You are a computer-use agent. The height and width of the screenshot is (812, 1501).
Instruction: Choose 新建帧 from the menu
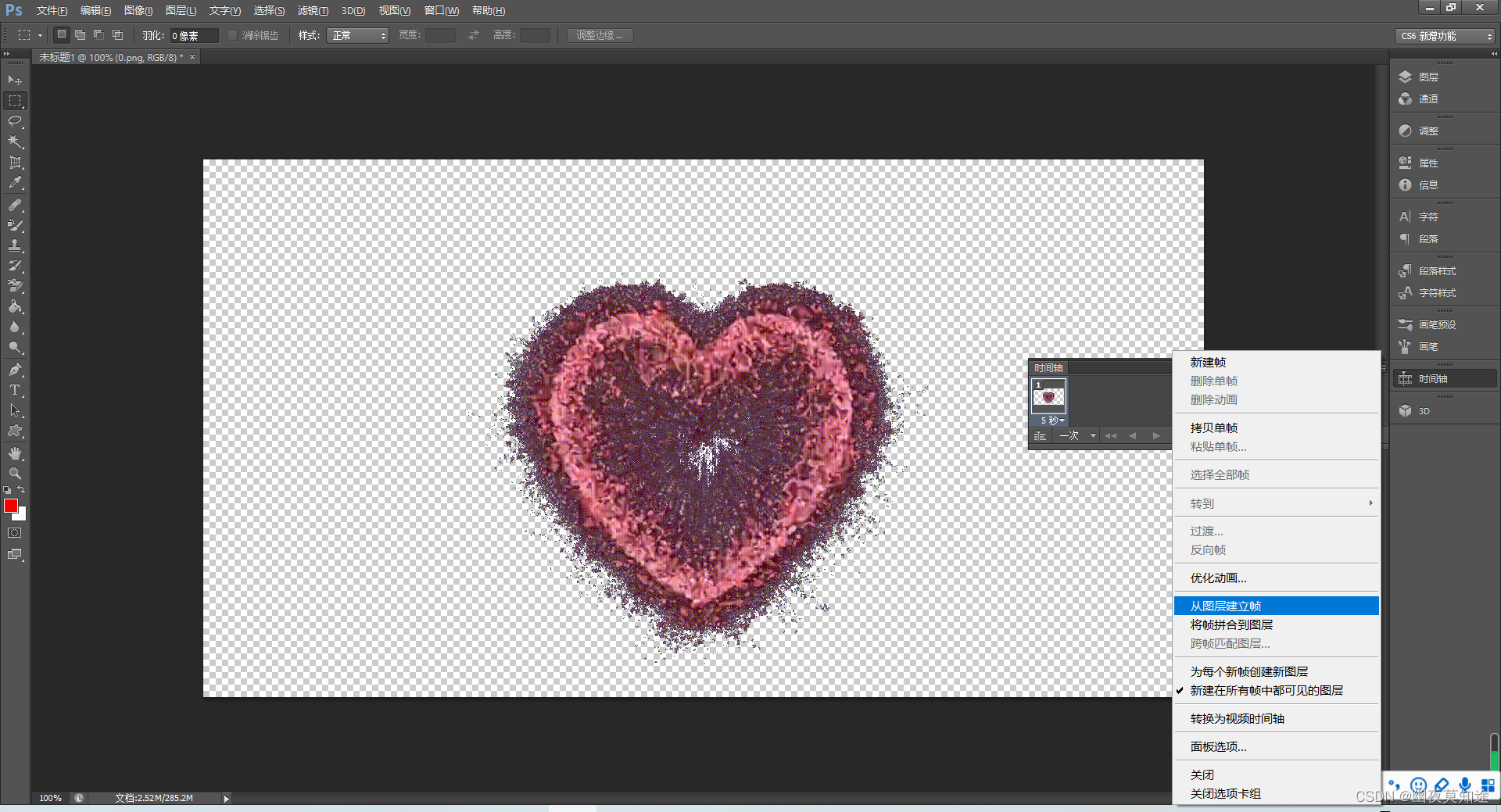[1276, 363]
